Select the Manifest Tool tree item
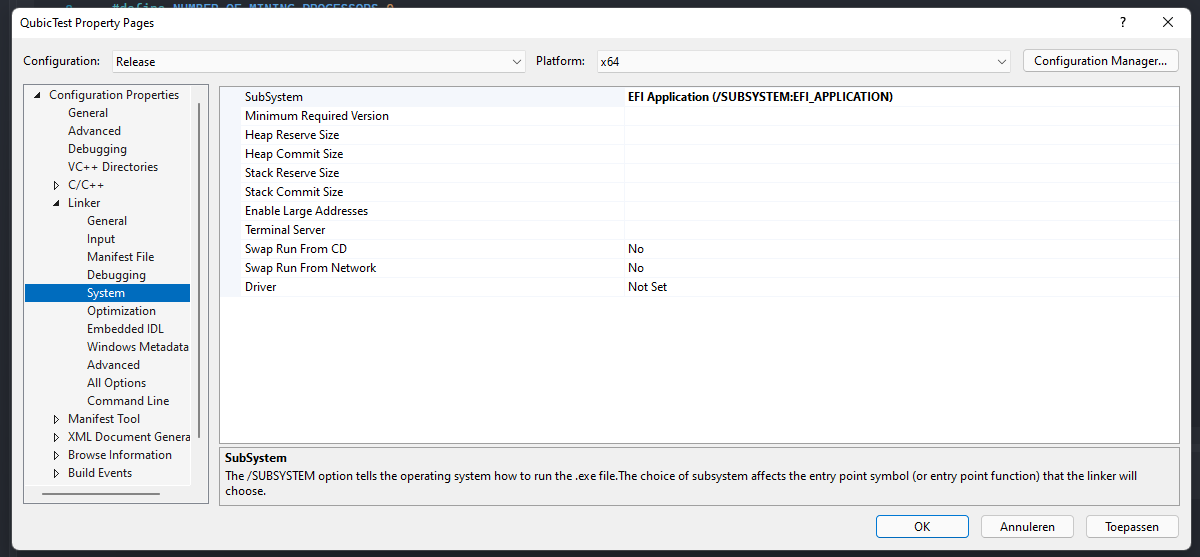Screen dimensions: 1200x557 coord(104,419)
